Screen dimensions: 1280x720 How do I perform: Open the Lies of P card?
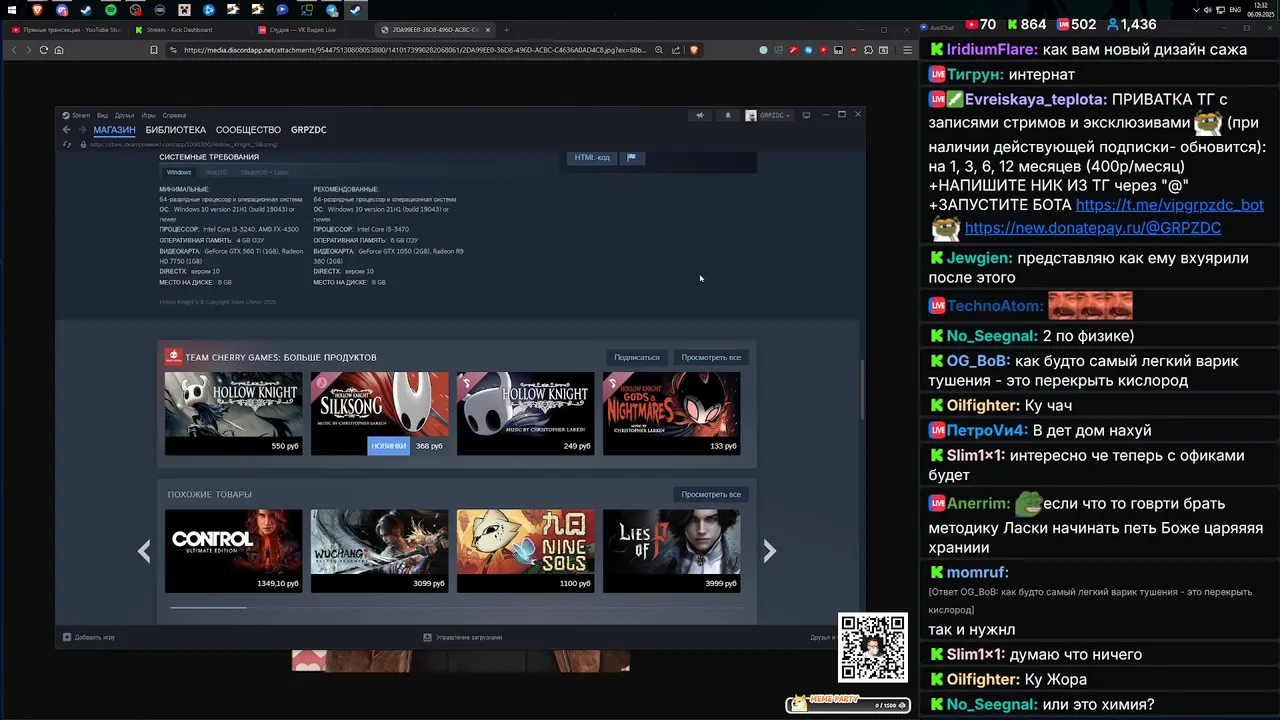671,551
